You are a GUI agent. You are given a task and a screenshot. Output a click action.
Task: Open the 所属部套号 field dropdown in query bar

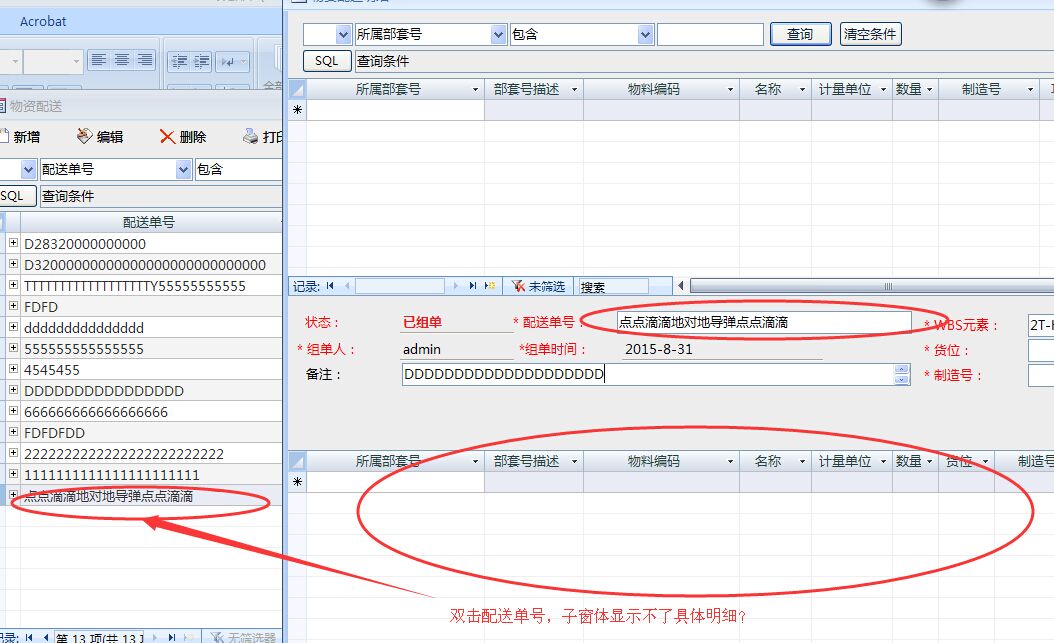tap(499, 34)
